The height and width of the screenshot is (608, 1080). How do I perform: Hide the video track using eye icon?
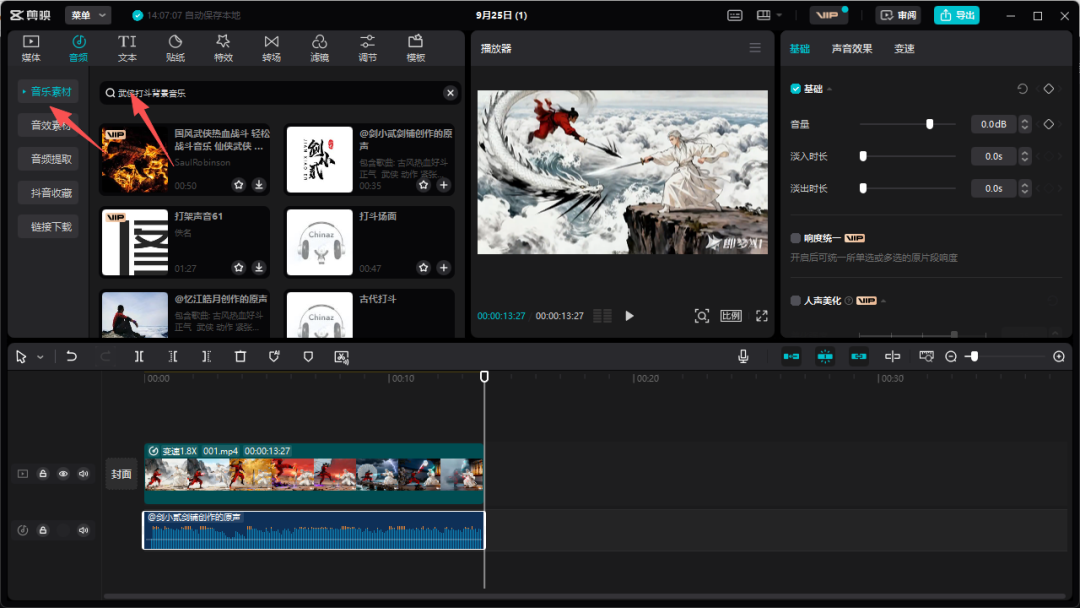[x=63, y=474]
